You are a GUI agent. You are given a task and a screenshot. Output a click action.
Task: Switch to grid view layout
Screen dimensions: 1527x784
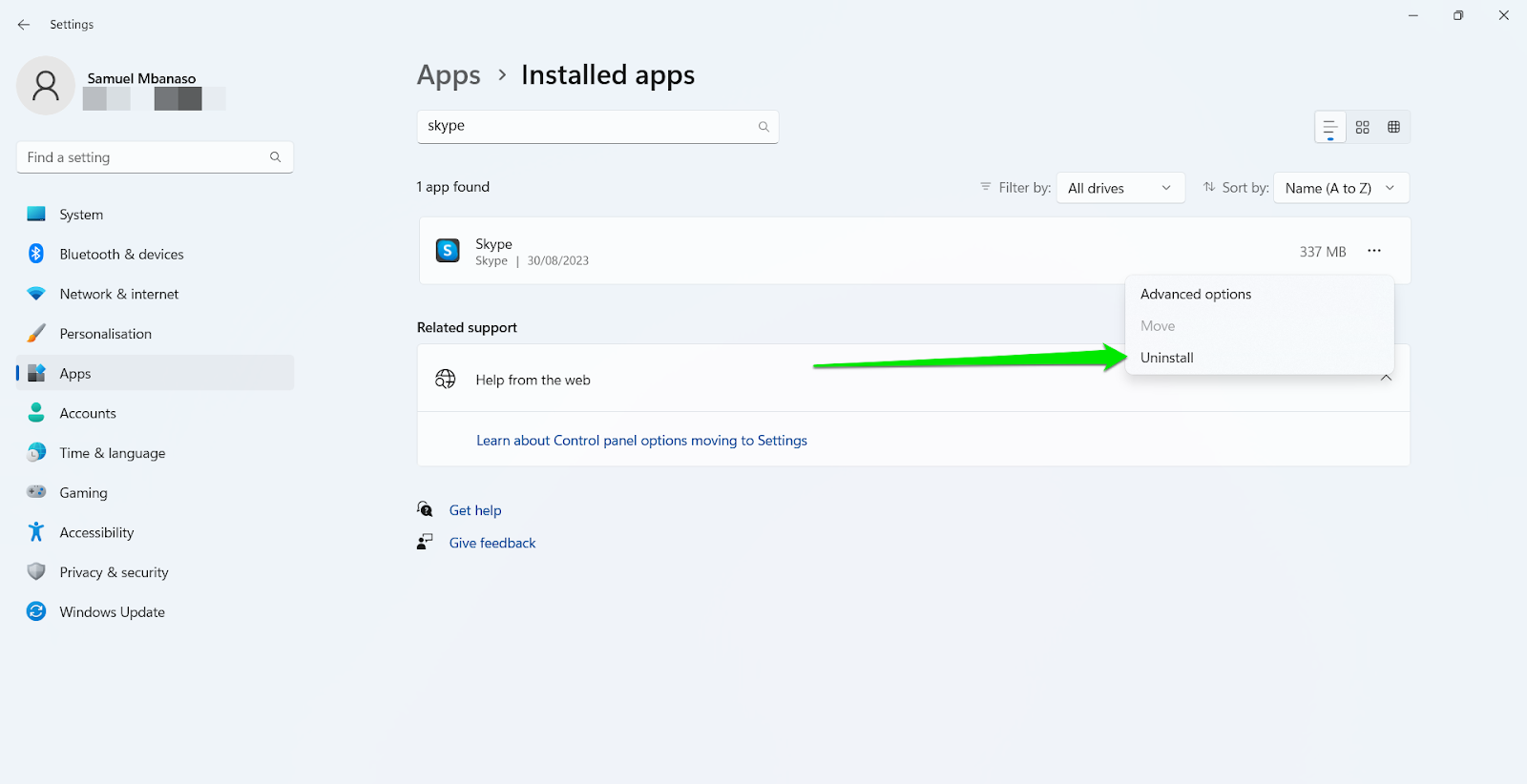point(1363,127)
